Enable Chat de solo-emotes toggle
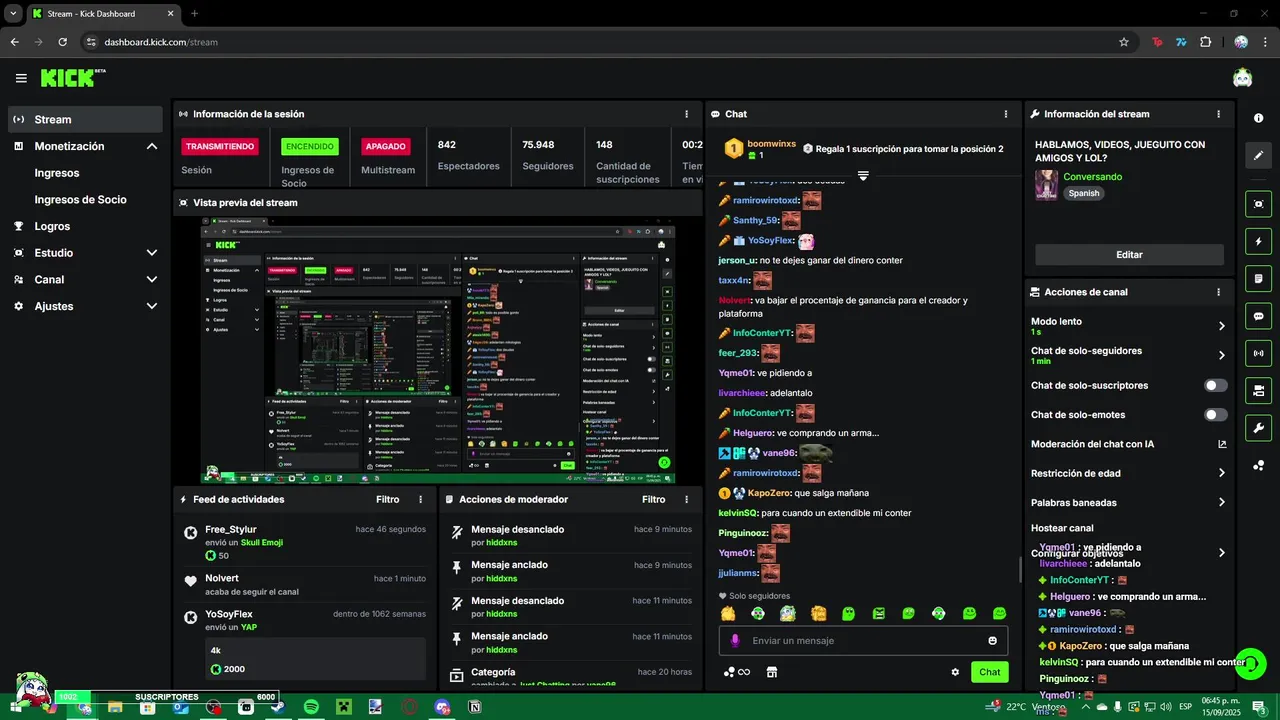 tap(1216, 414)
